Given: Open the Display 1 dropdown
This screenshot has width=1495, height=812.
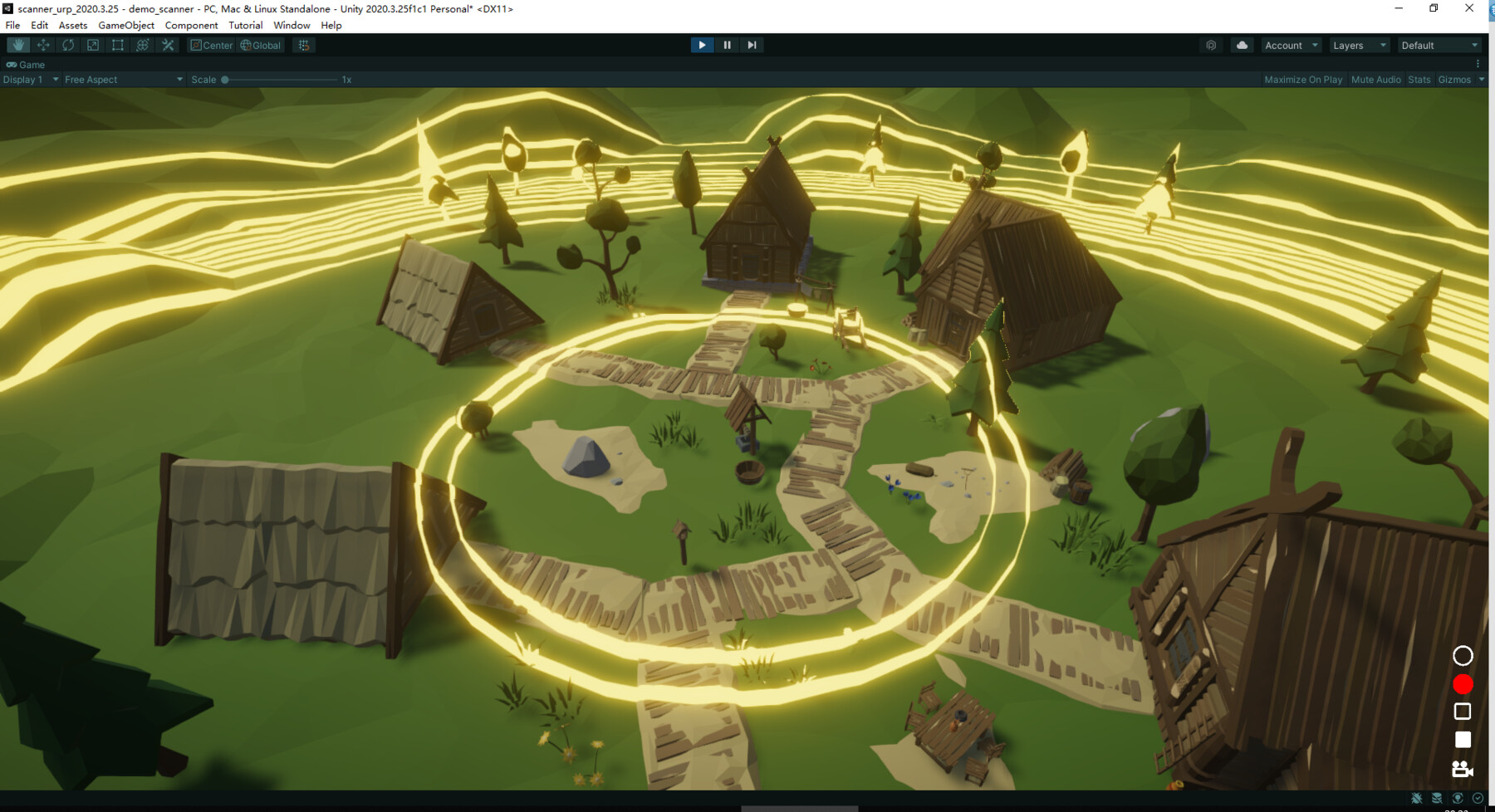Looking at the screenshot, I should [29, 79].
